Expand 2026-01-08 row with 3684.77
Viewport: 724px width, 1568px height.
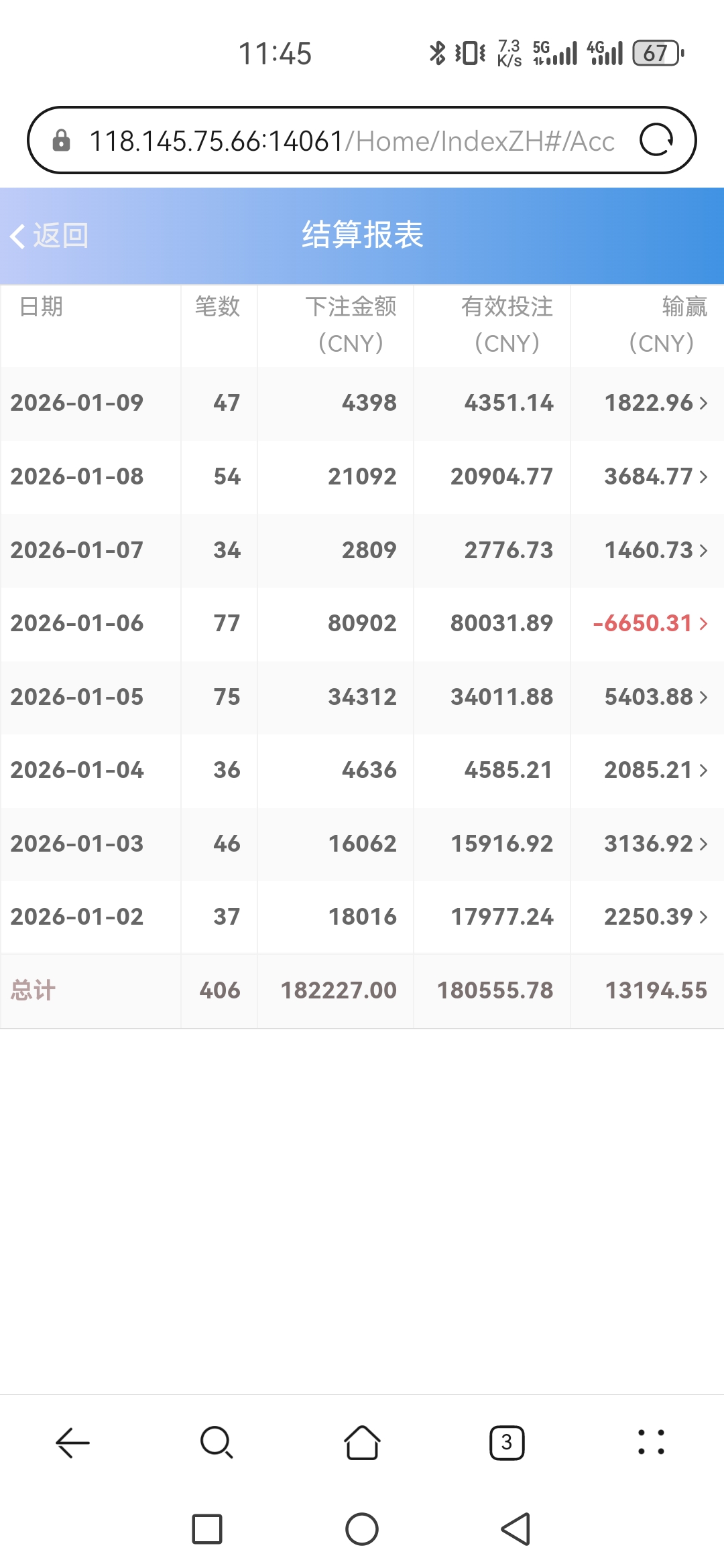point(703,477)
